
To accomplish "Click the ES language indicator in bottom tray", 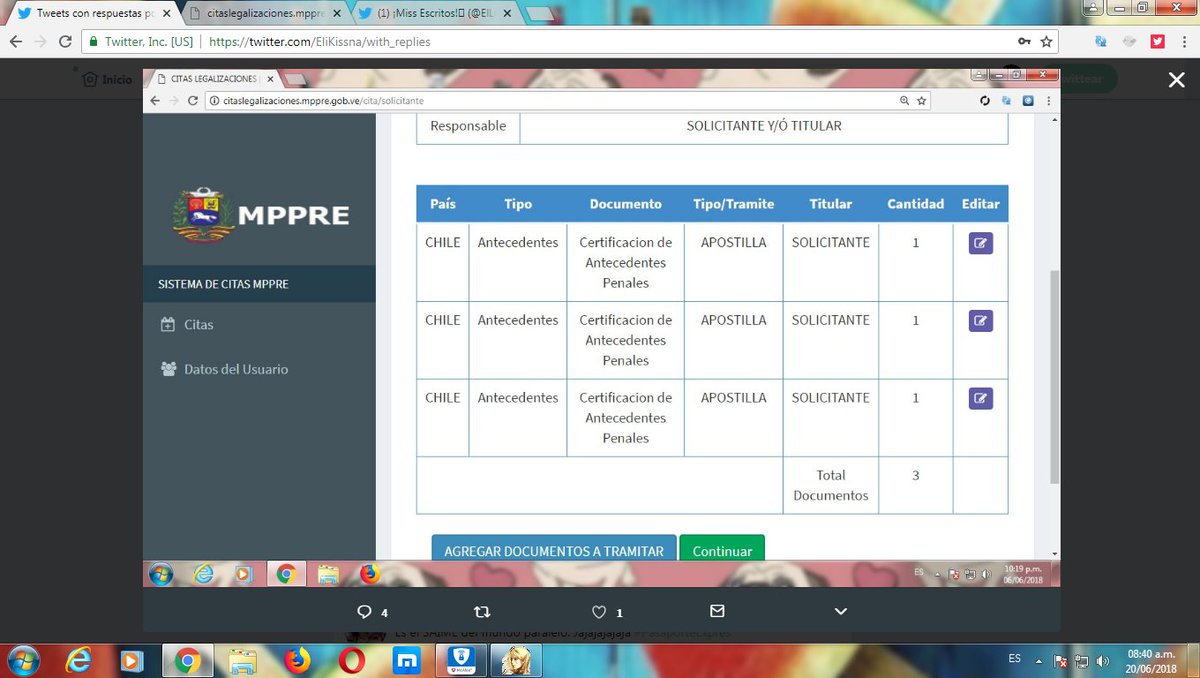I will click(1014, 658).
